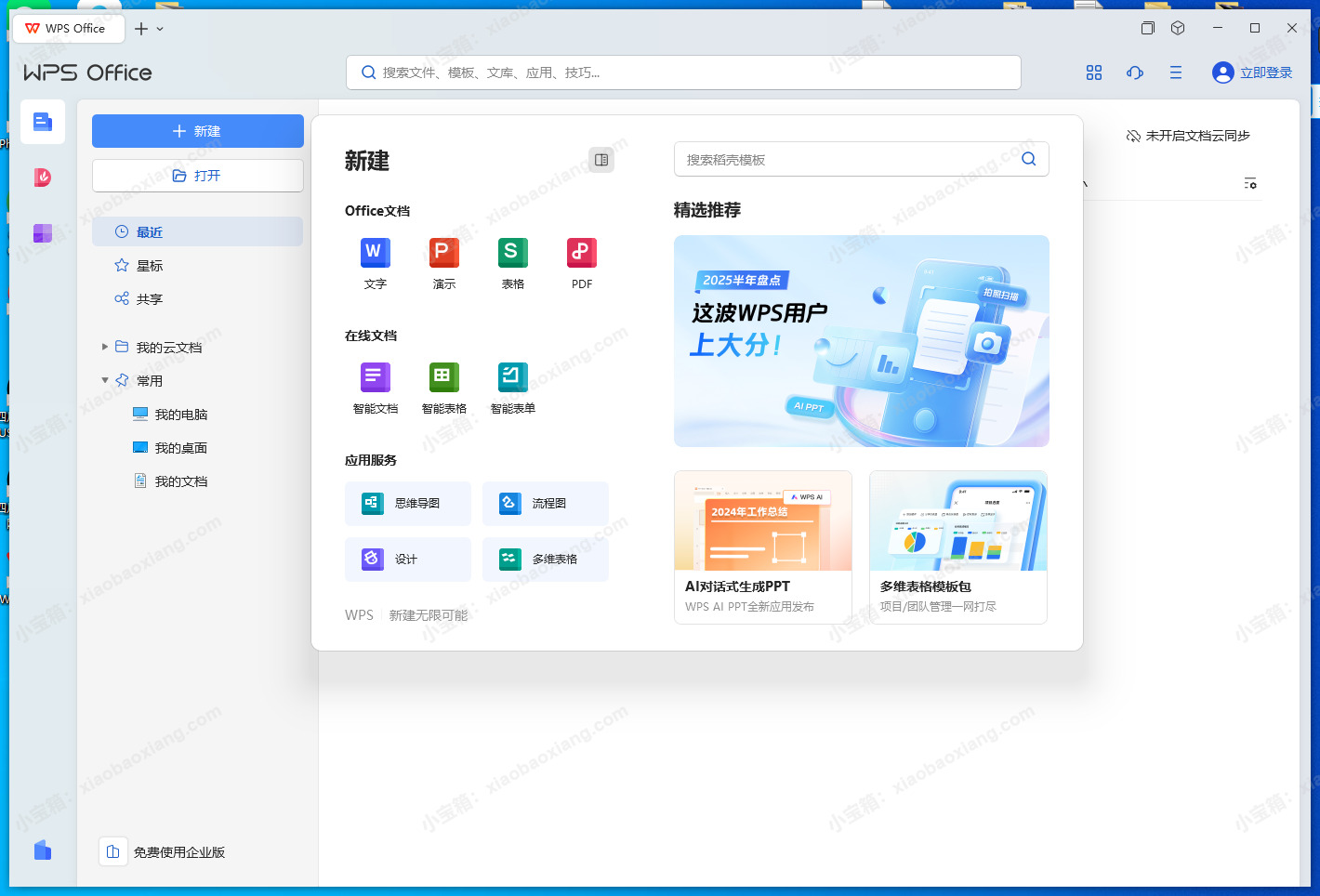Image resolution: width=1320 pixels, height=896 pixels.
Task: Select 星标 in the left sidebar
Action: click(x=149, y=266)
